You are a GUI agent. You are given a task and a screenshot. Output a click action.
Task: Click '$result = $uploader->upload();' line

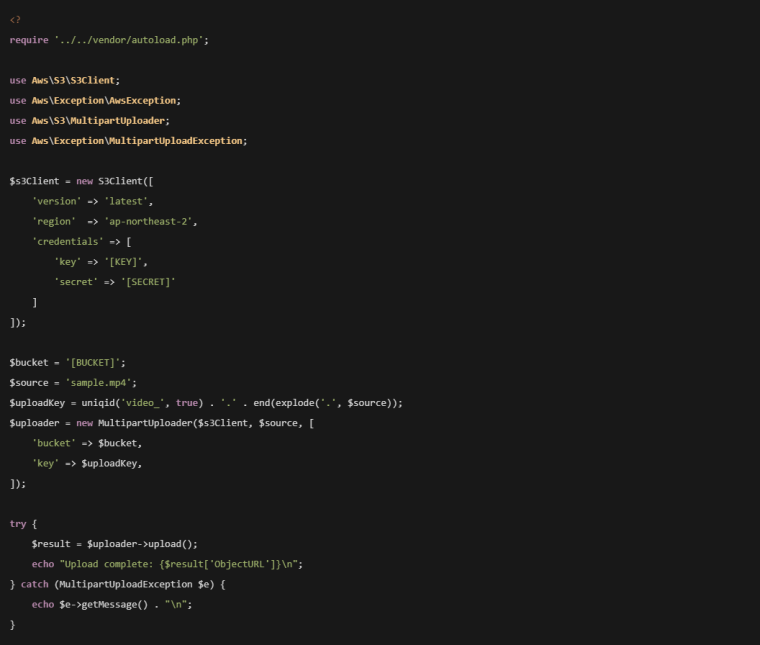click(114, 544)
